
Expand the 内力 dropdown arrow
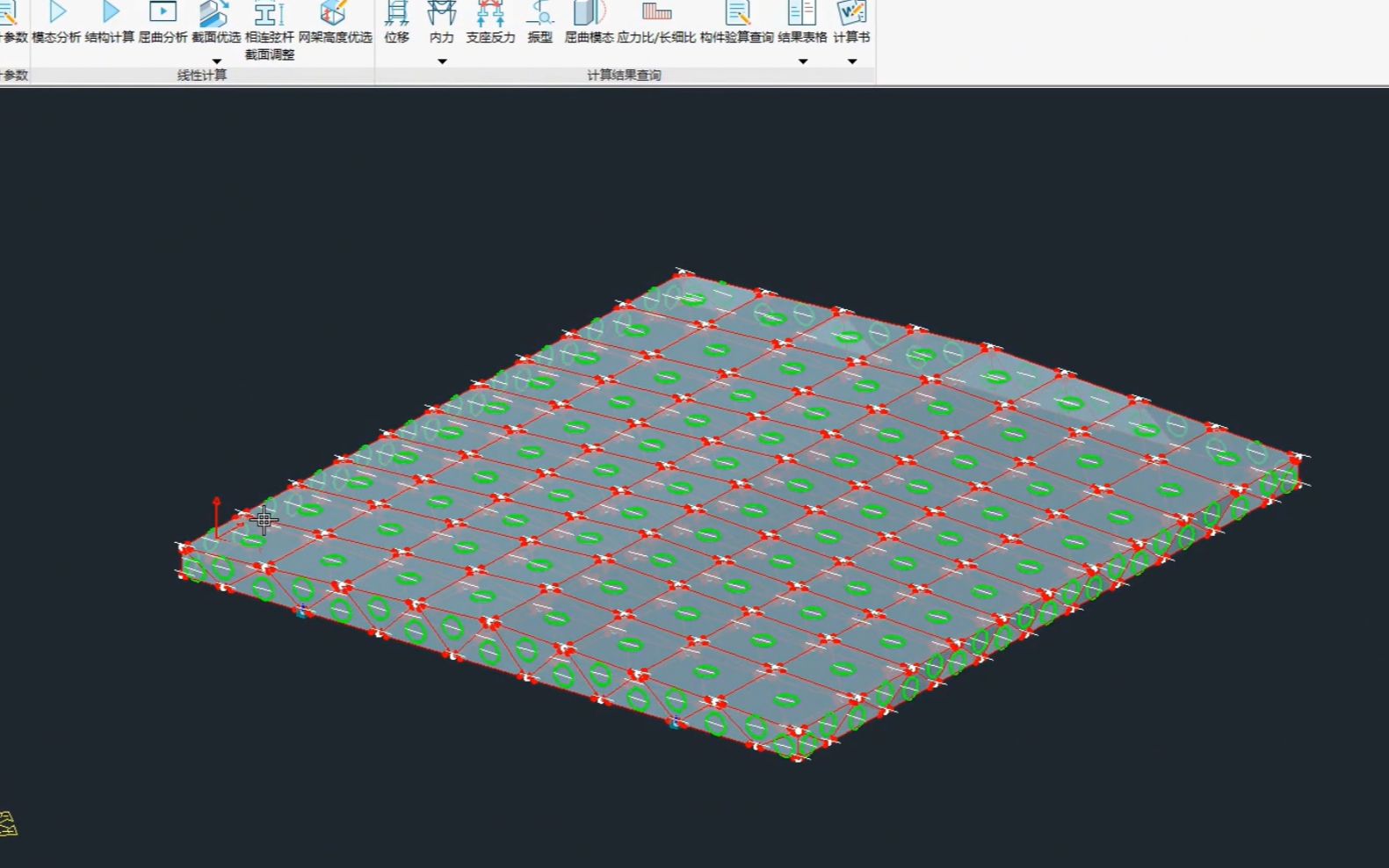[x=442, y=61]
